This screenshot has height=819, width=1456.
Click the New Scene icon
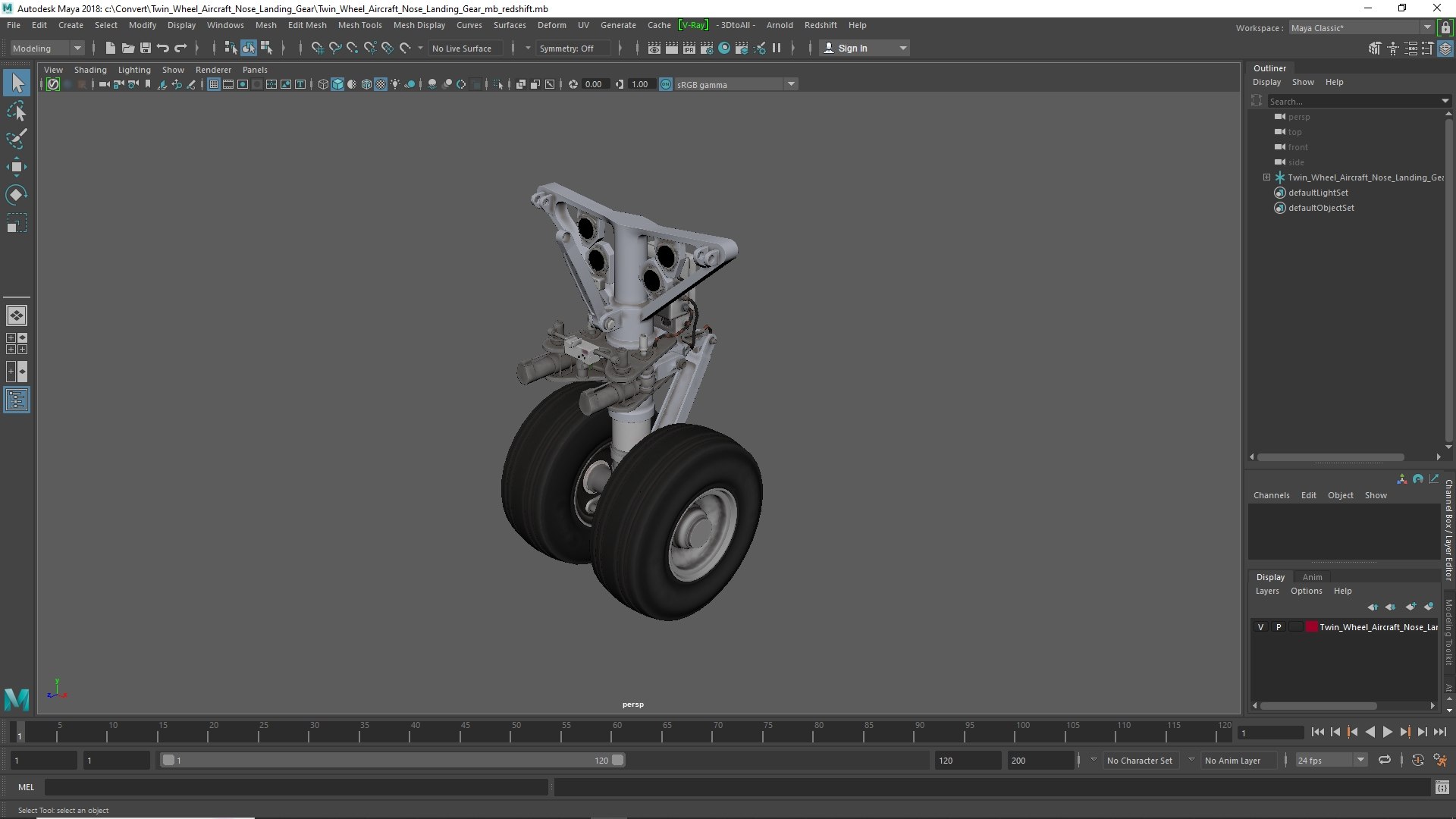[x=110, y=48]
